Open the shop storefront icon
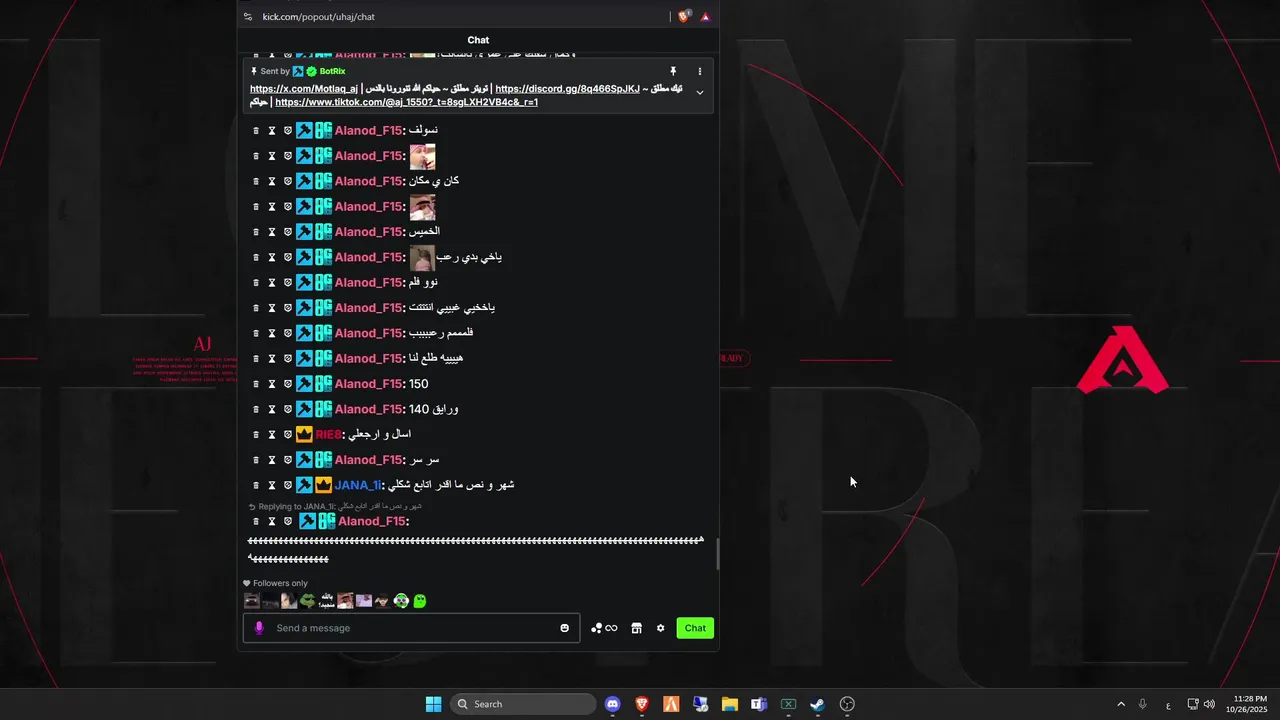The height and width of the screenshot is (720, 1280). (636, 628)
